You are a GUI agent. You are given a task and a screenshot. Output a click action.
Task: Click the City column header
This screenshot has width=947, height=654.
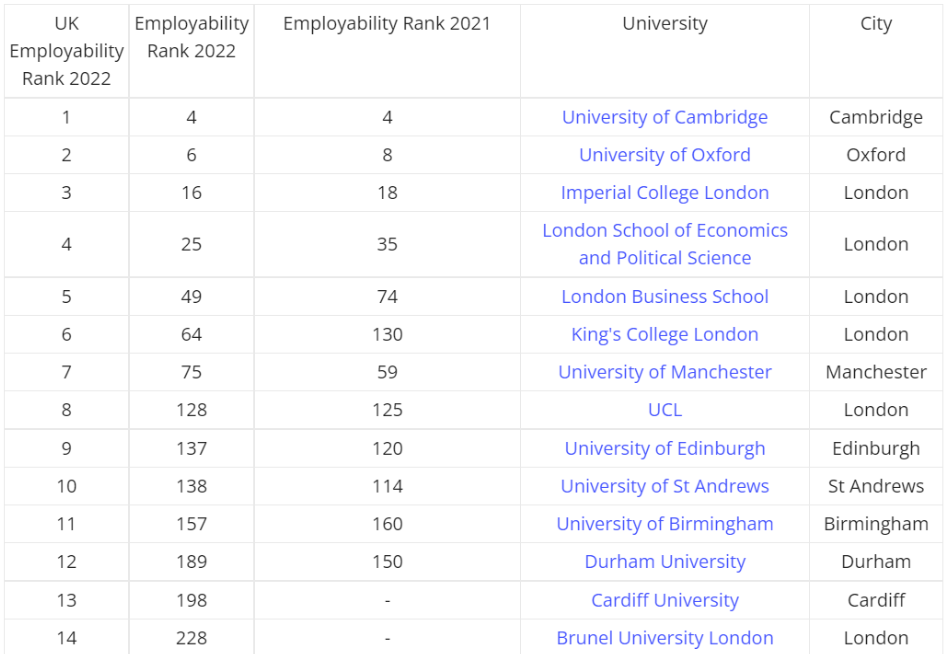[x=875, y=24]
